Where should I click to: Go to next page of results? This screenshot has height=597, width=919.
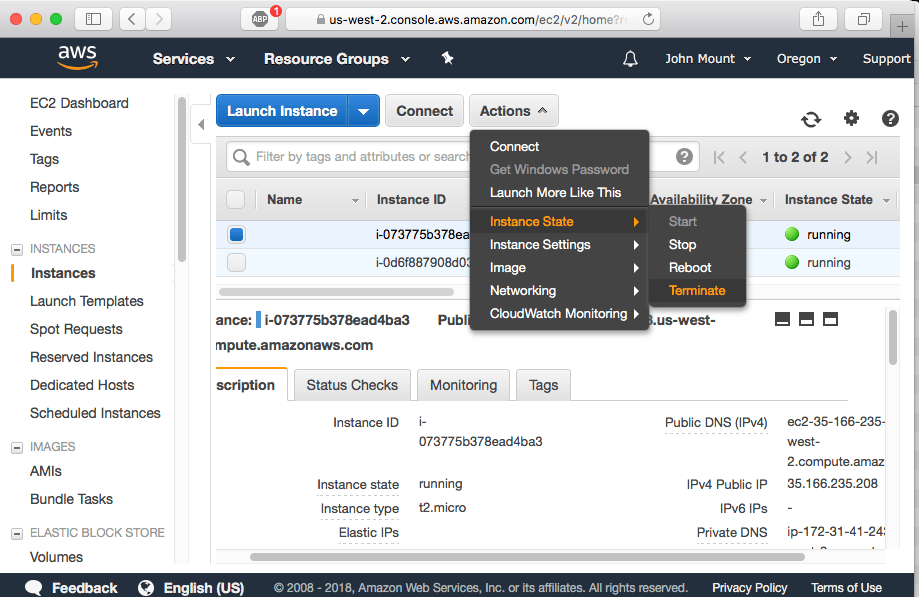847,157
